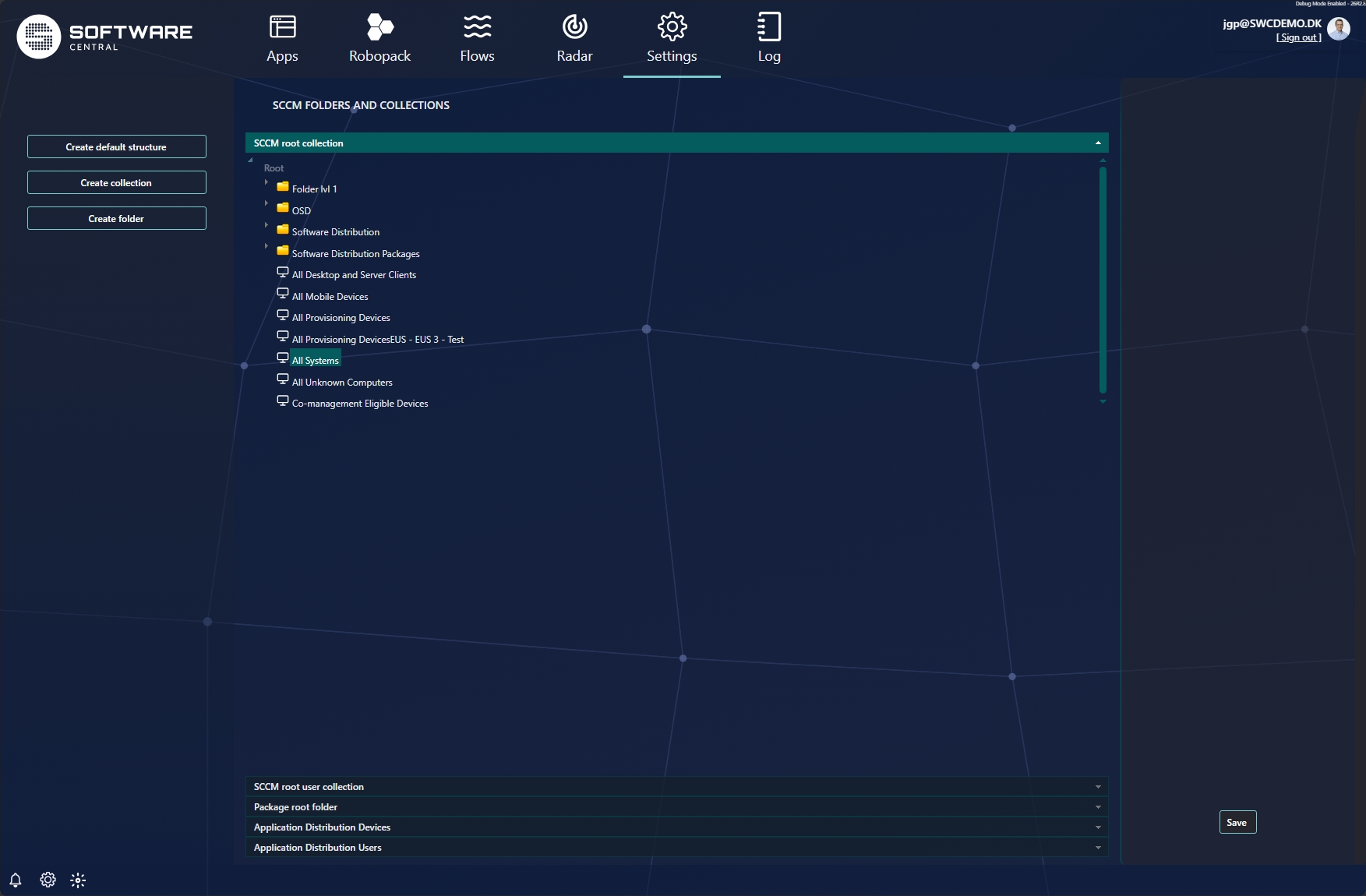Click the Create folder button
Screen dimensions: 1366x896
117,218
